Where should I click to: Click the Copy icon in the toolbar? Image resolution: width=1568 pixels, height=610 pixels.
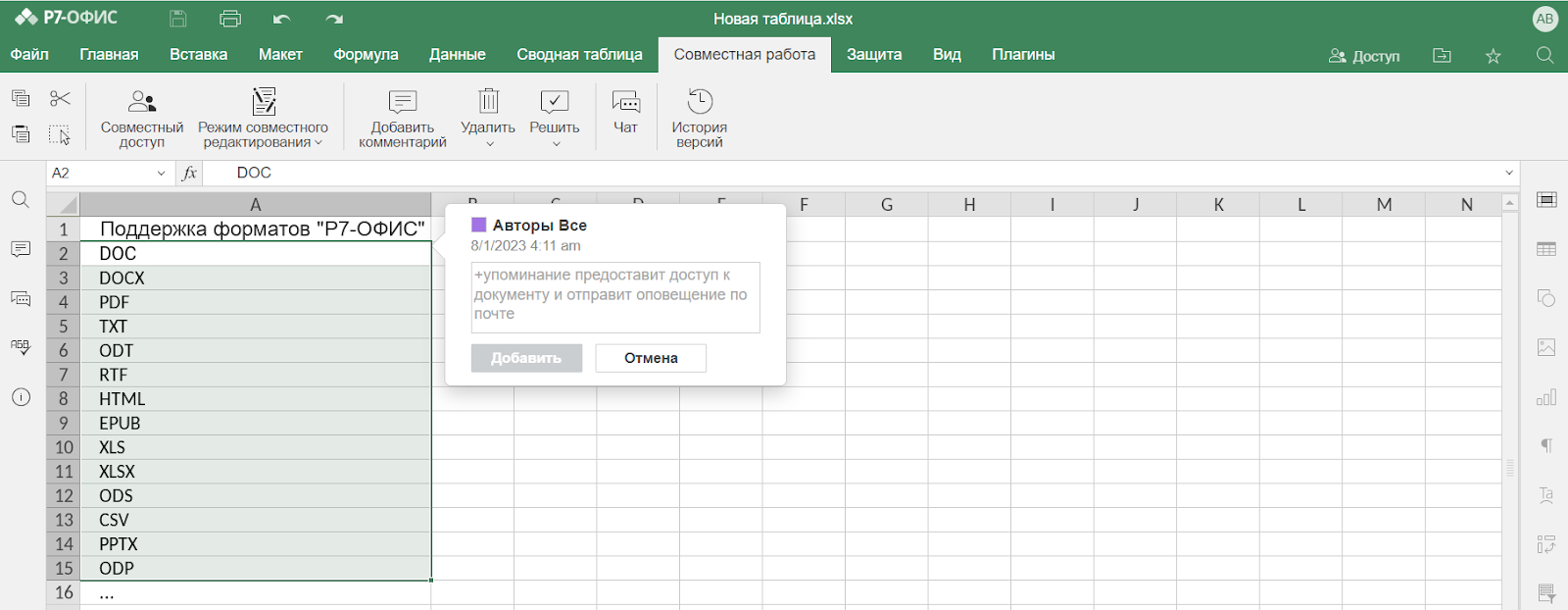[x=21, y=98]
